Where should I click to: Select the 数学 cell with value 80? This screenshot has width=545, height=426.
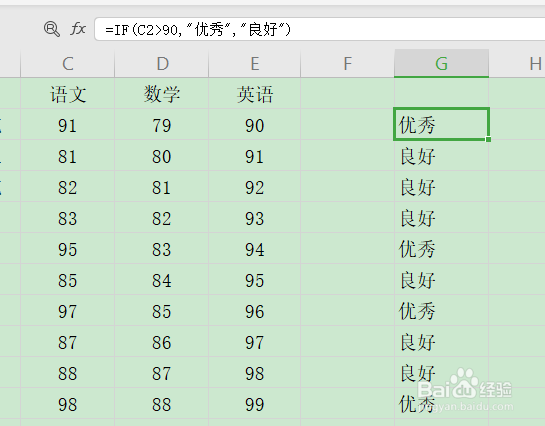pyautogui.click(x=162, y=155)
